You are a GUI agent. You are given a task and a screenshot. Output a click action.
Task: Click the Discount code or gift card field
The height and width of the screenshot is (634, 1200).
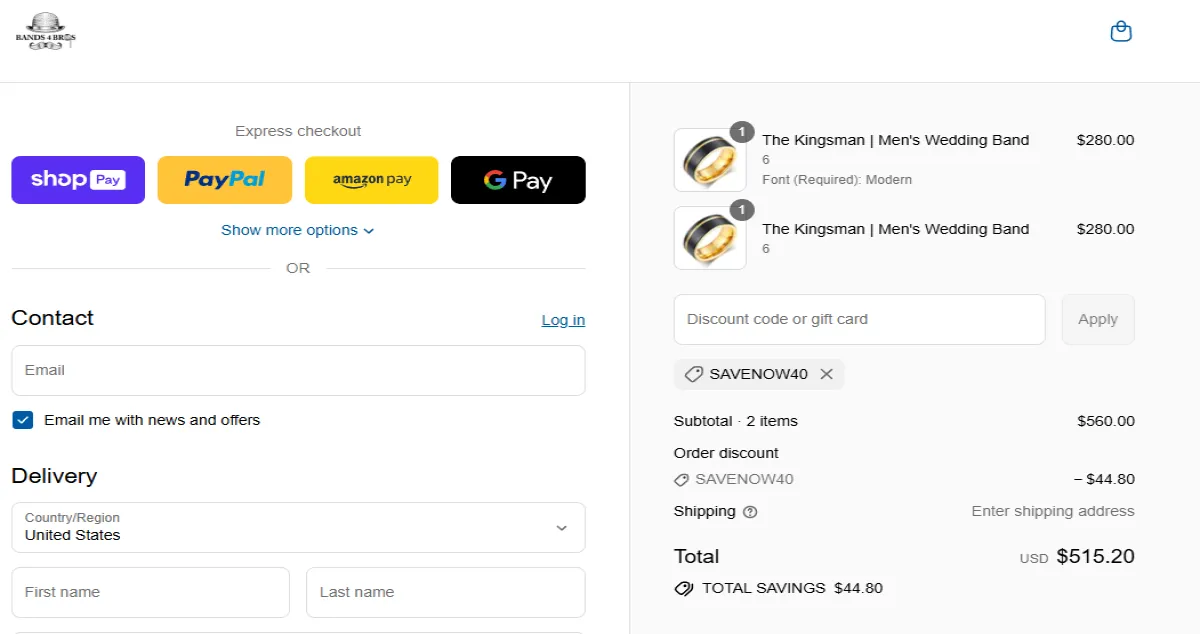[859, 319]
